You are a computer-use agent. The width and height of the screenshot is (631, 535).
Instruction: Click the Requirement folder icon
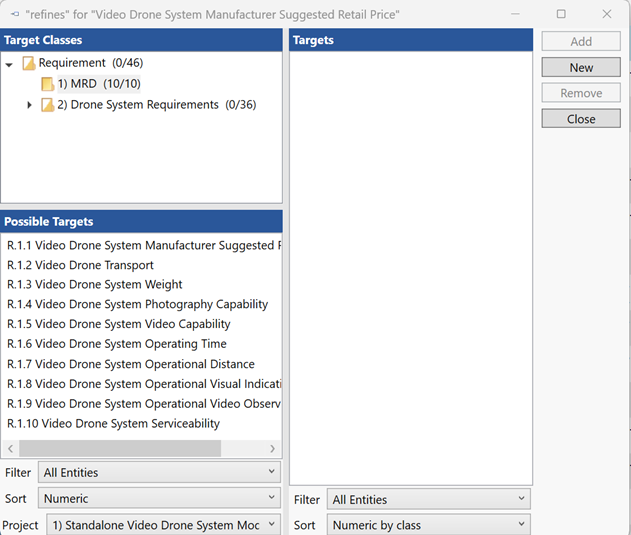pos(29,64)
